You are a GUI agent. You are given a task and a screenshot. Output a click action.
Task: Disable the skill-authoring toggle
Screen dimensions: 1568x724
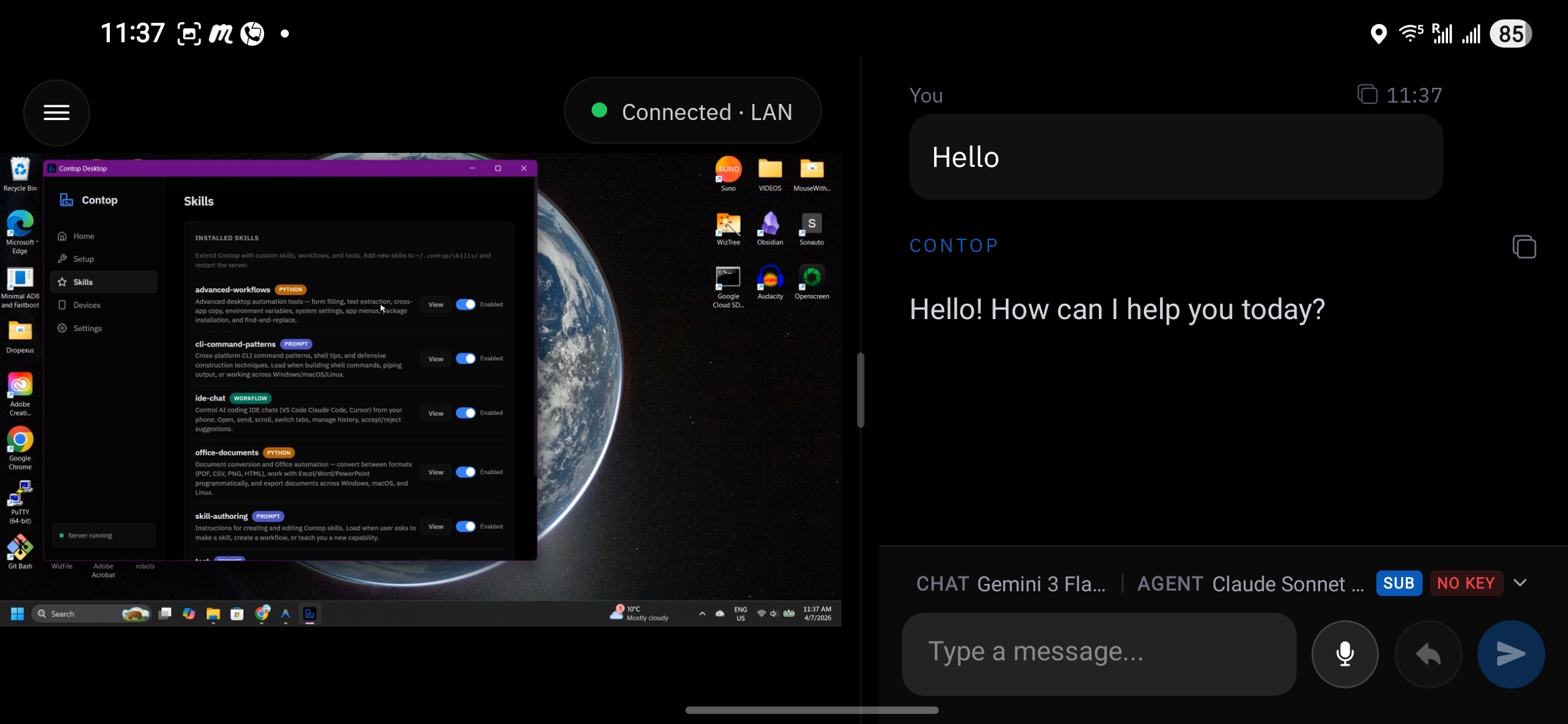click(465, 527)
